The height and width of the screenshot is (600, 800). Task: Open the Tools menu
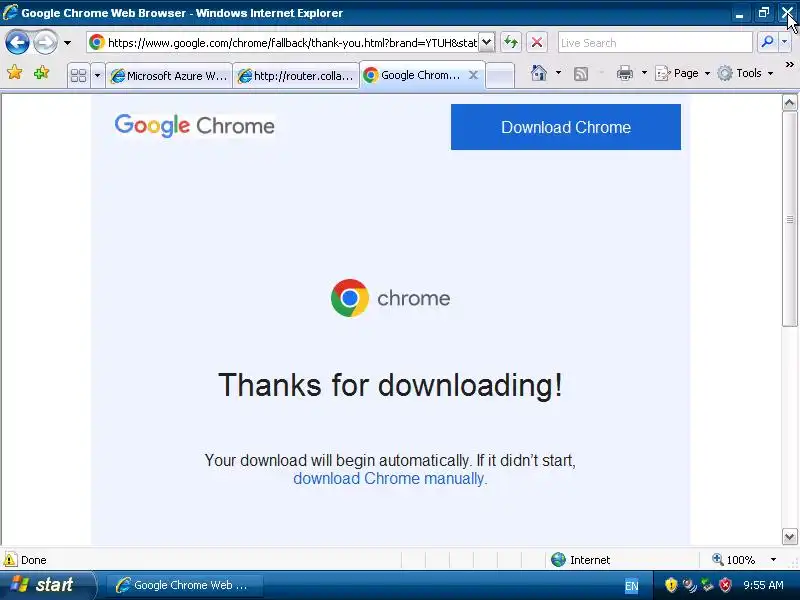click(x=745, y=73)
